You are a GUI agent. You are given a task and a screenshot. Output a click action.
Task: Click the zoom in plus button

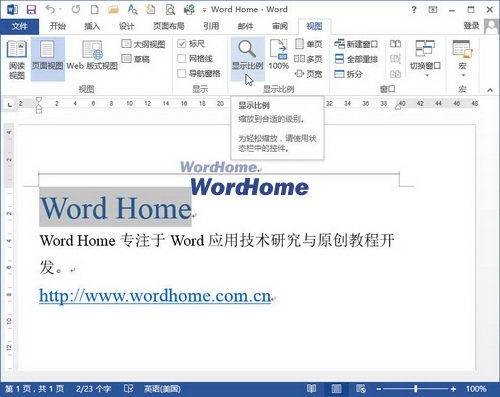(x=453, y=389)
